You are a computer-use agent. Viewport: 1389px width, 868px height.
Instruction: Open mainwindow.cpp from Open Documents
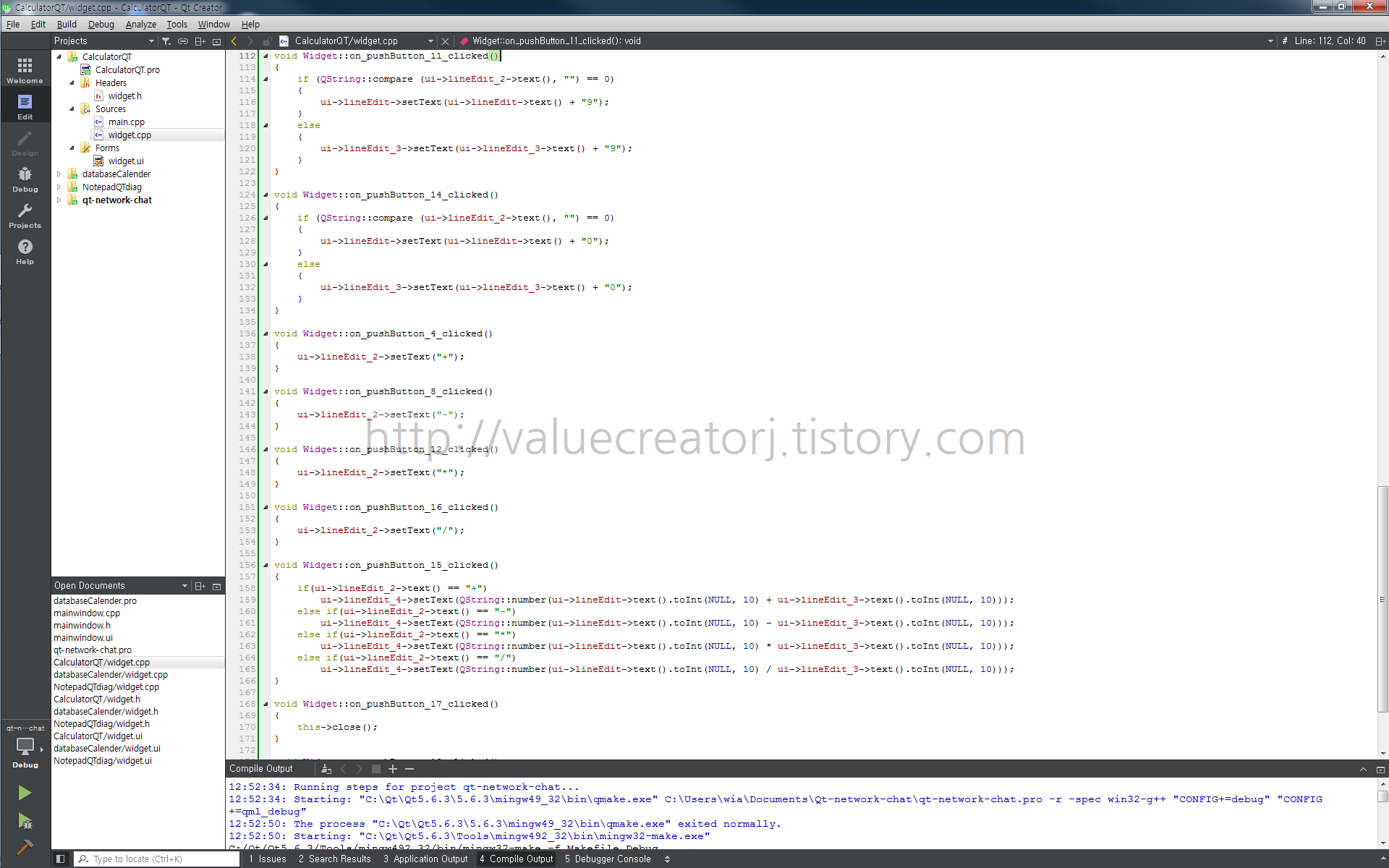pyautogui.click(x=87, y=613)
